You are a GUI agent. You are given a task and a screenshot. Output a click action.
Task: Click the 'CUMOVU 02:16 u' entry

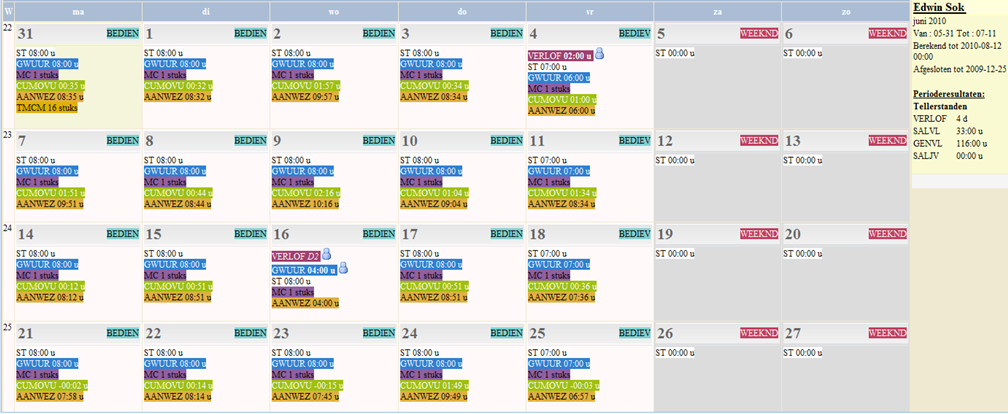pos(304,193)
